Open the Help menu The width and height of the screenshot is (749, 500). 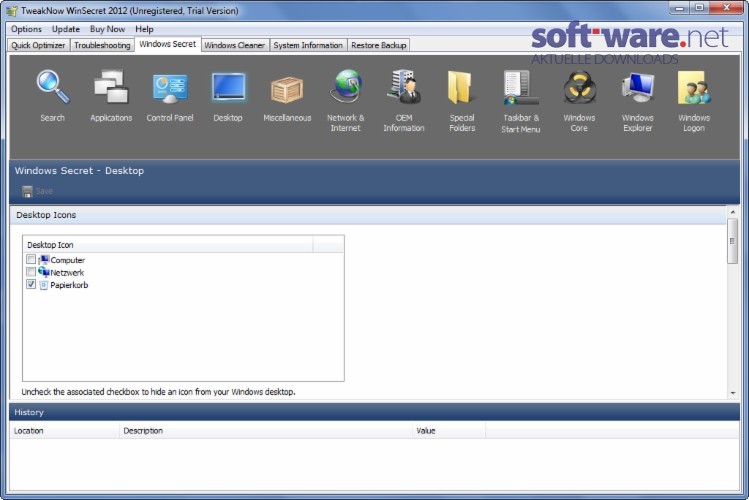pos(144,29)
